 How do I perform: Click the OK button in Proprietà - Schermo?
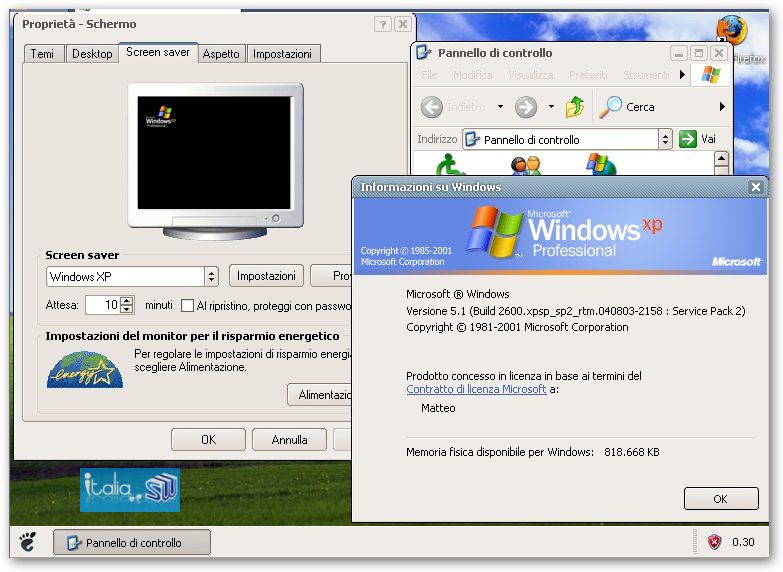[x=208, y=440]
